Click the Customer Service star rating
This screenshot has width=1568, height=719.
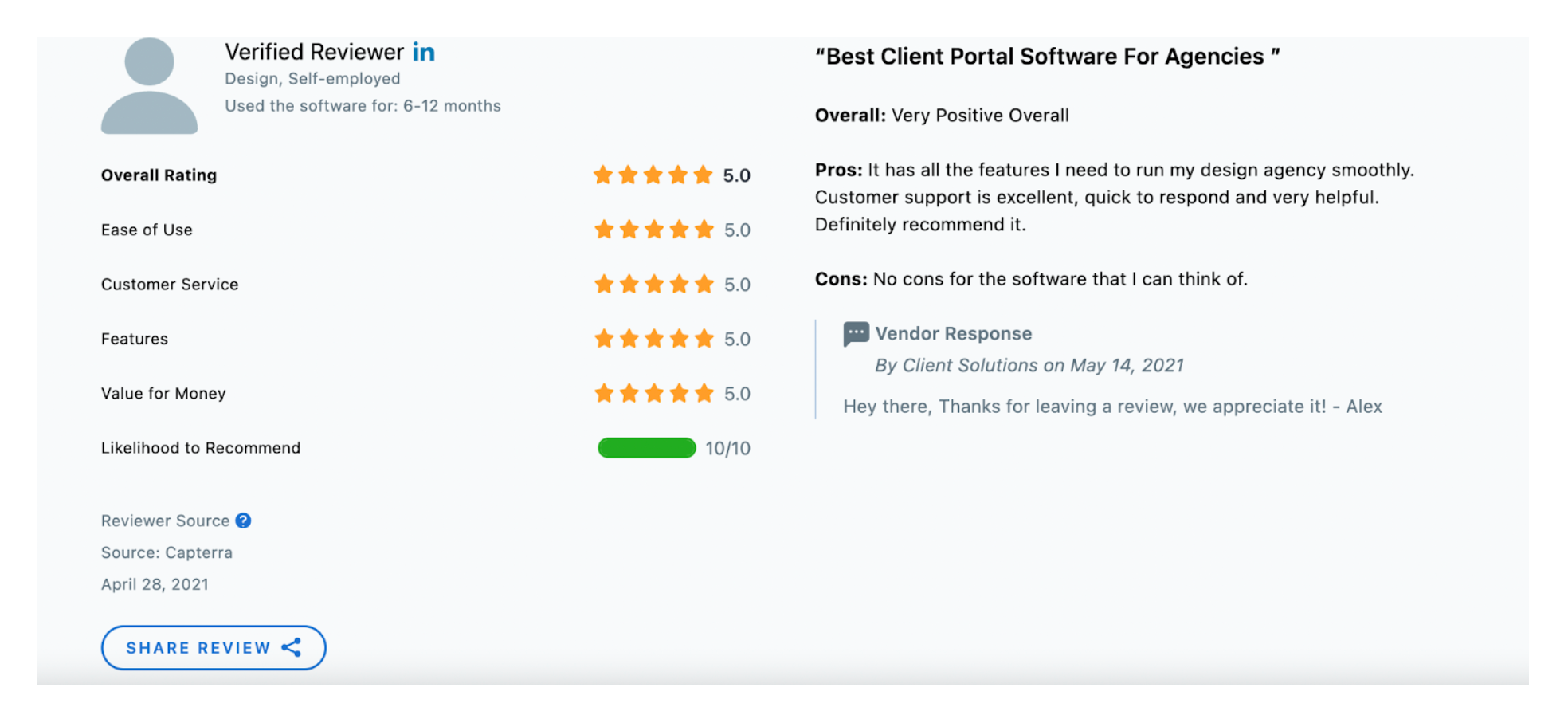pyautogui.click(x=653, y=285)
